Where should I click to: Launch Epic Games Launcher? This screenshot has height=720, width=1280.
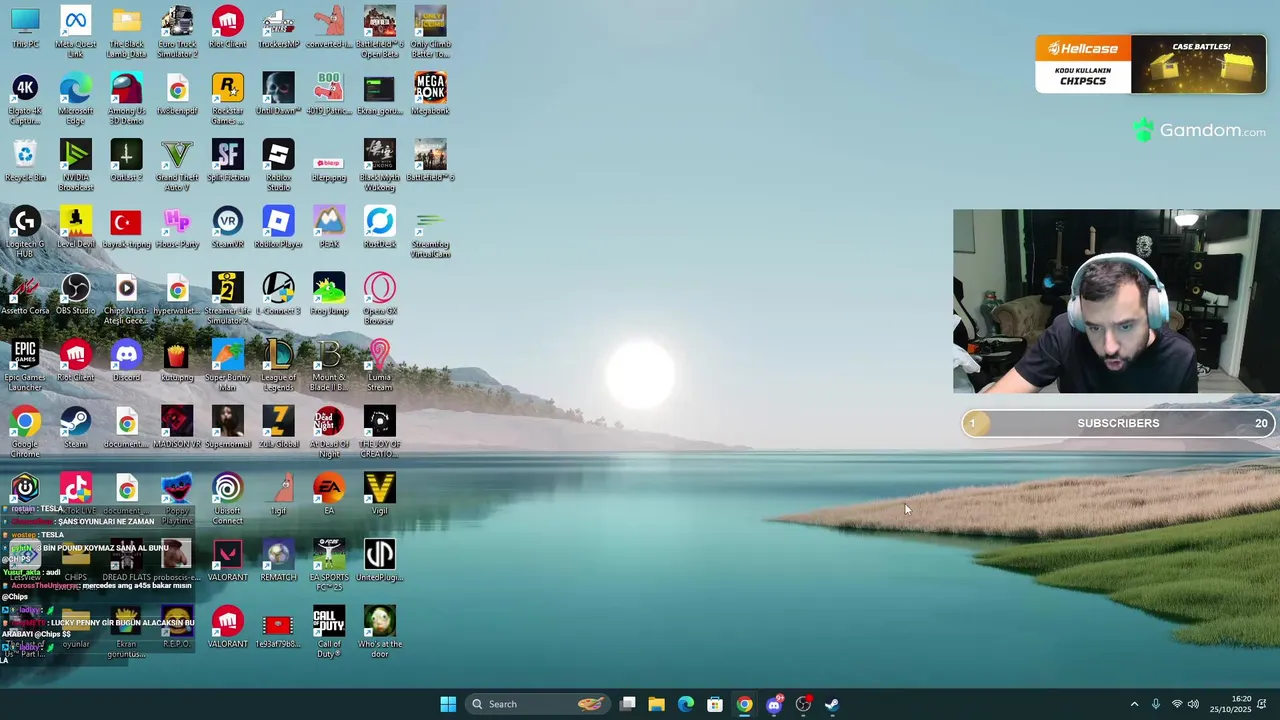coord(25,366)
